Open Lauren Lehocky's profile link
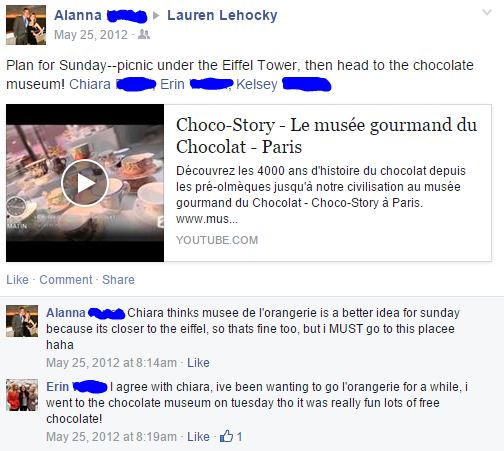 tap(222, 15)
